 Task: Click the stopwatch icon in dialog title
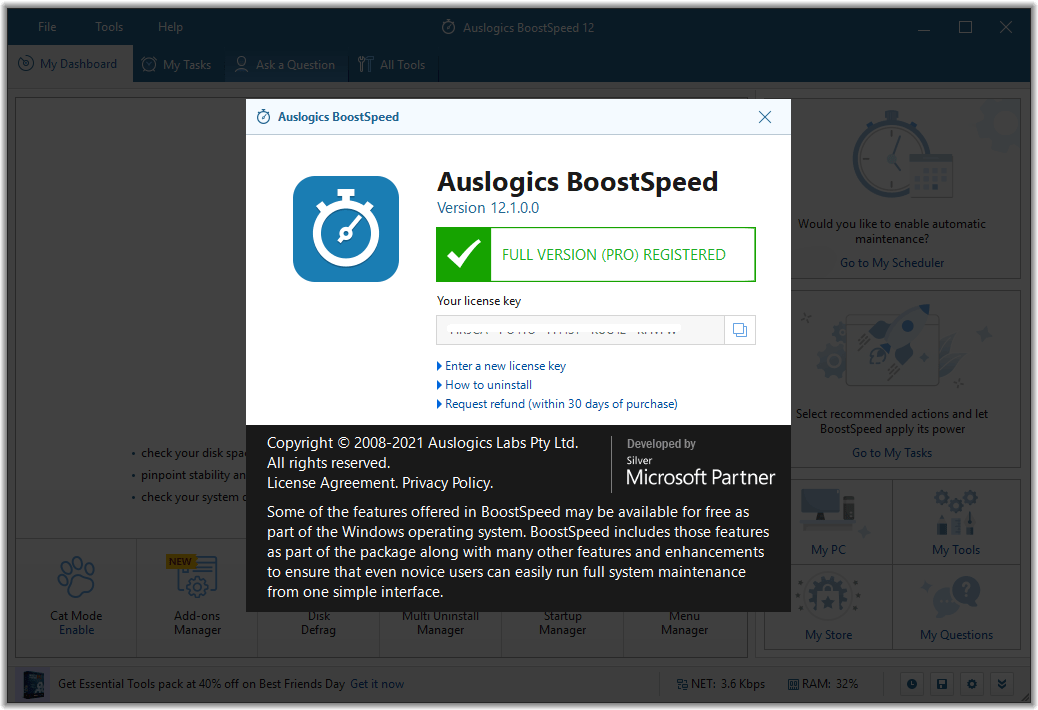[263, 117]
